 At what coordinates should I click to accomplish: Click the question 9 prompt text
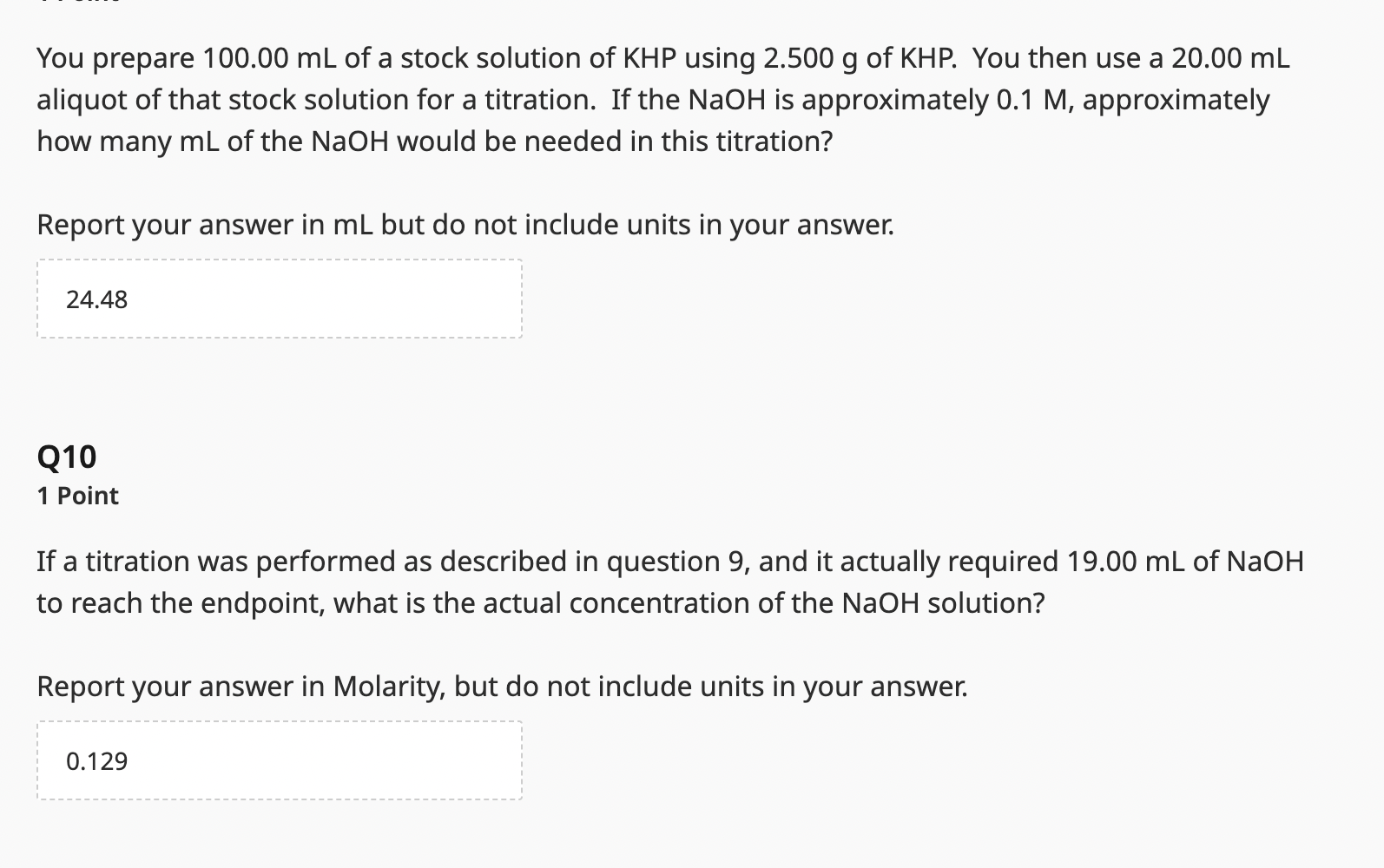(608, 98)
